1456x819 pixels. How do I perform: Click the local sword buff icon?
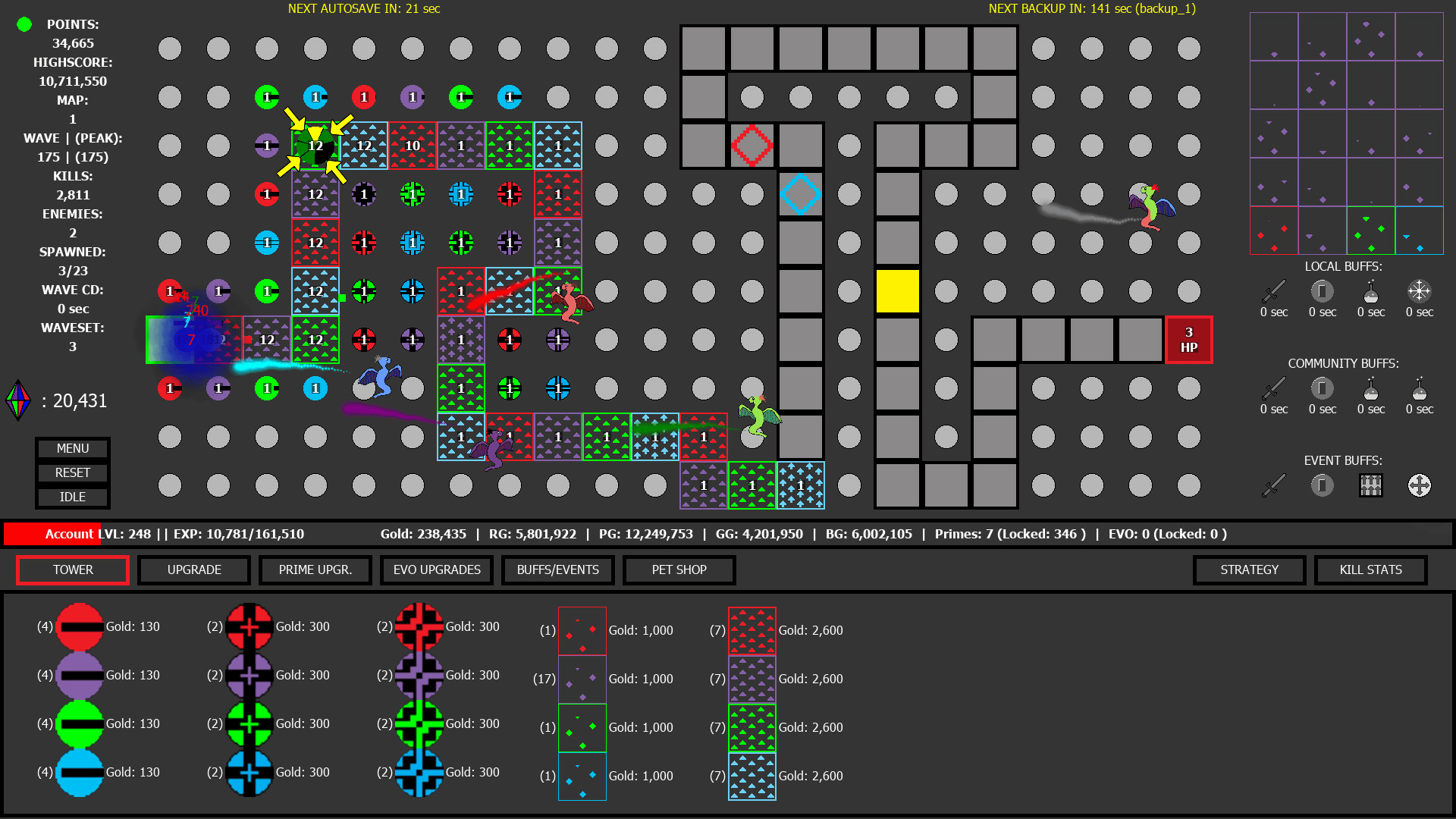coord(1273,291)
